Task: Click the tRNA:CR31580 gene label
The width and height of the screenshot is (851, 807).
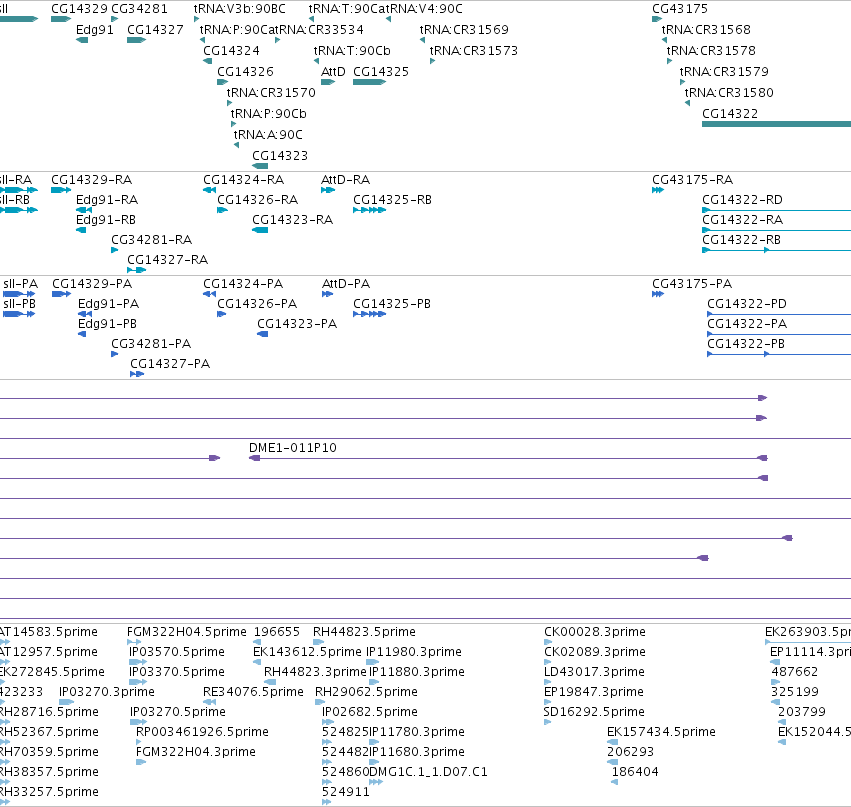Action: [x=729, y=93]
